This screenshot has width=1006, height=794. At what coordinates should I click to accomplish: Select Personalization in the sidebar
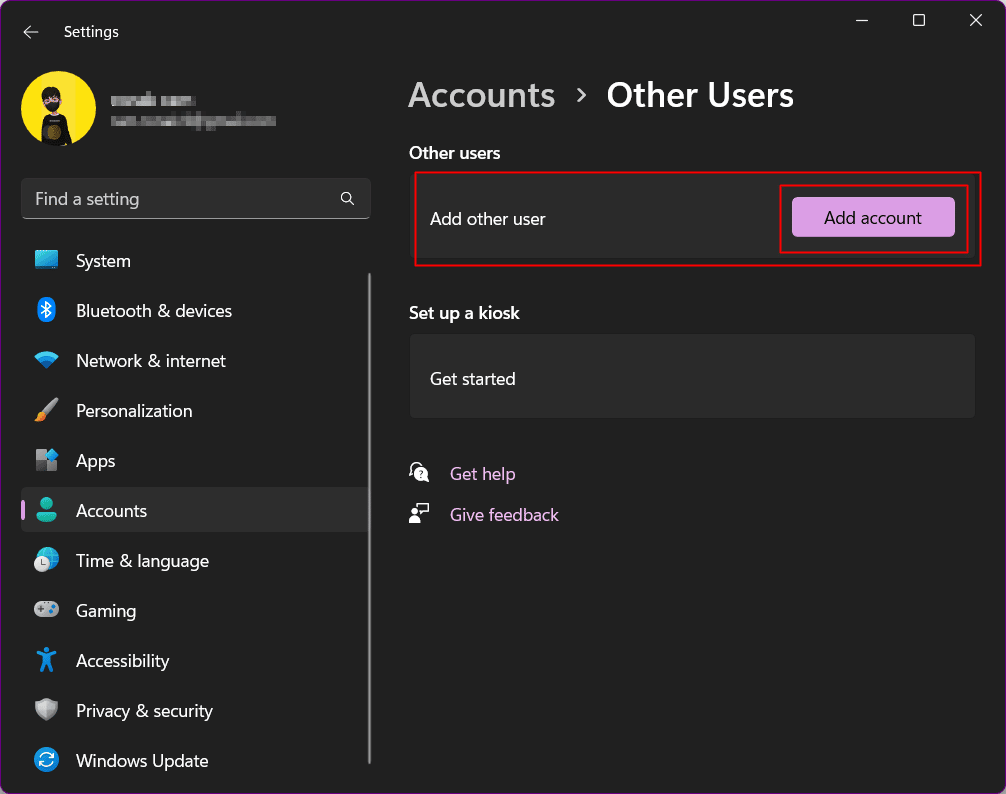click(134, 411)
